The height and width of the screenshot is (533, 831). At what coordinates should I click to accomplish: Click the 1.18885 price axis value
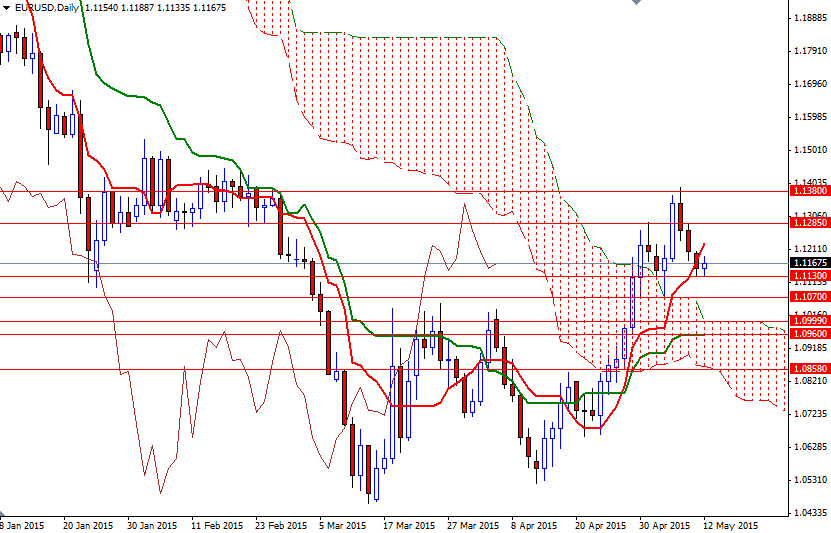click(810, 18)
